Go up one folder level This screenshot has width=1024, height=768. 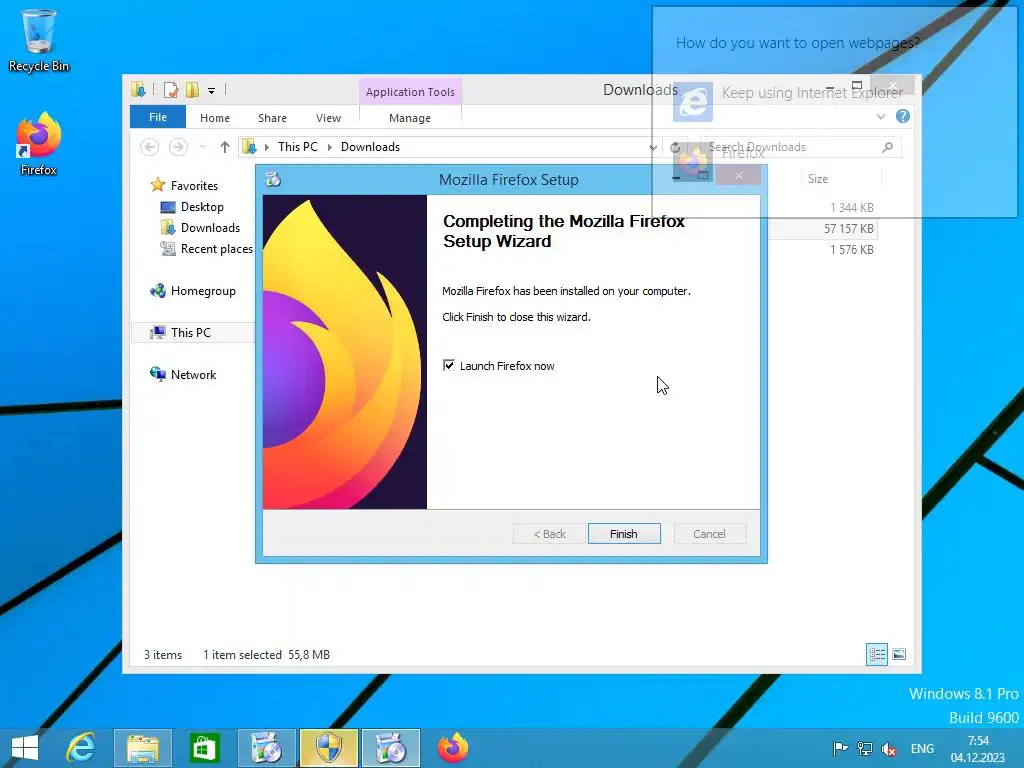point(225,147)
